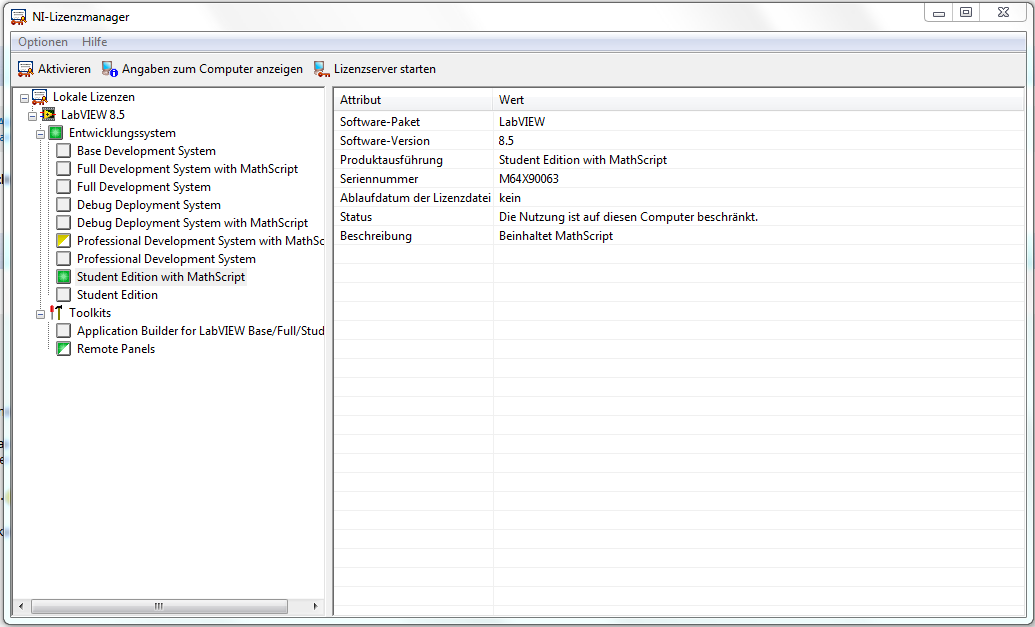
Task: Select the Lokale Lizenzen root label
Action: 94,97
